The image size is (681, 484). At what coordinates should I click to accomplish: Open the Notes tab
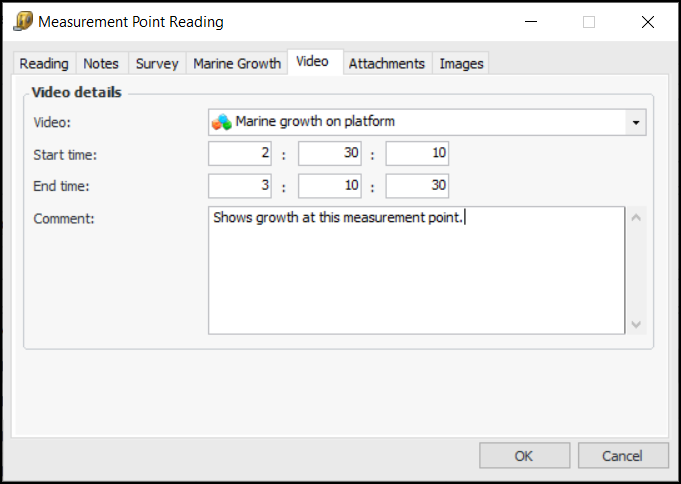[x=101, y=63]
